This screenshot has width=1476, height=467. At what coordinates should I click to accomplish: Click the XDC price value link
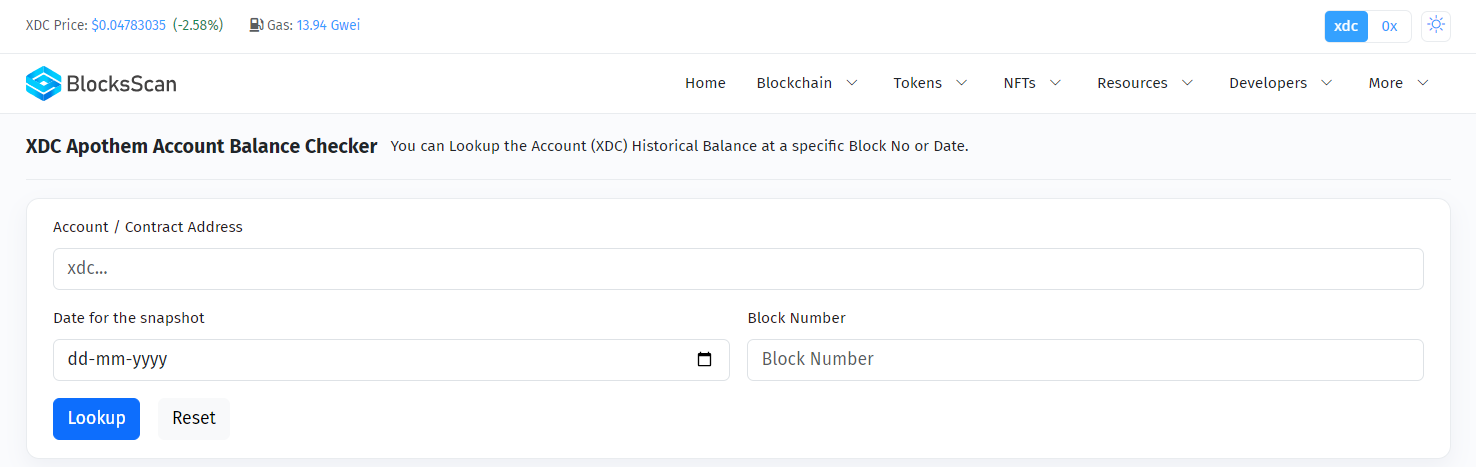tap(128, 25)
